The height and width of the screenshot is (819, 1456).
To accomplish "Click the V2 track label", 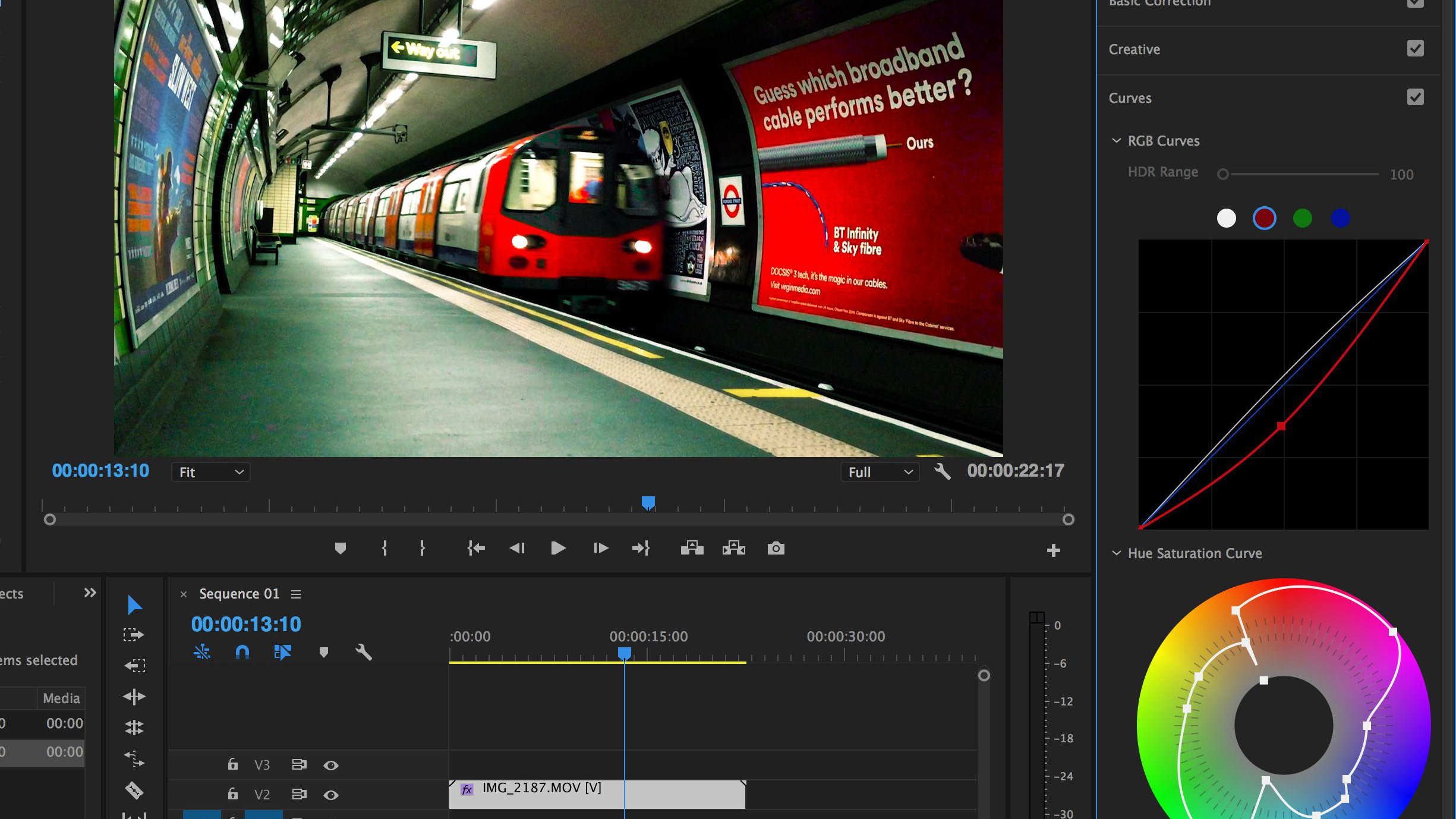I will pyautogui.click(x=262, y=795).
